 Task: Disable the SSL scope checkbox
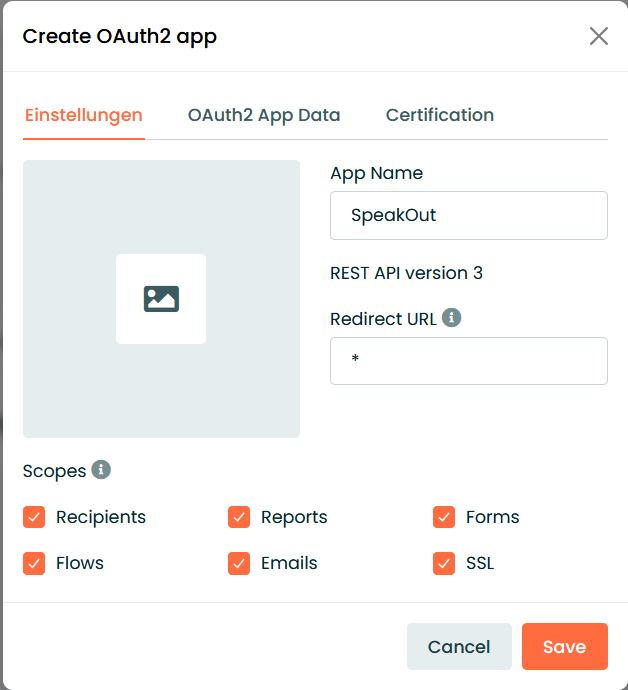point(444,563)
